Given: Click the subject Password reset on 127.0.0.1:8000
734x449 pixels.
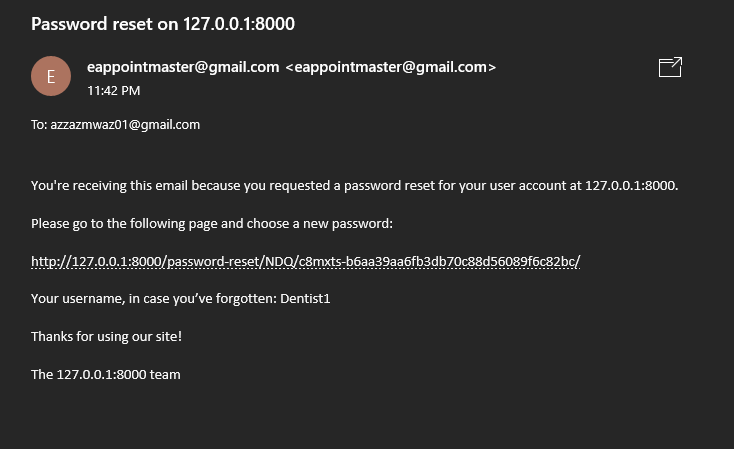Looking at the screenshot, I should click(163, 24).
